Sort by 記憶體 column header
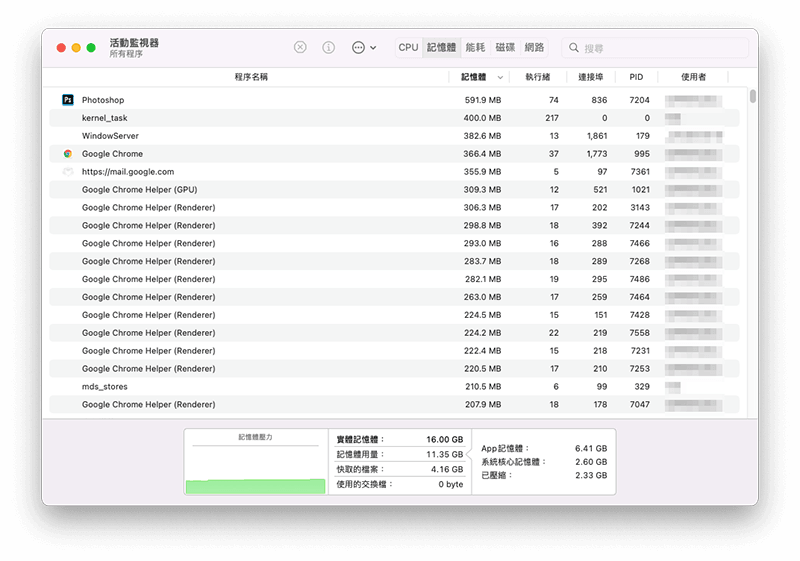 tap(474, 77)
